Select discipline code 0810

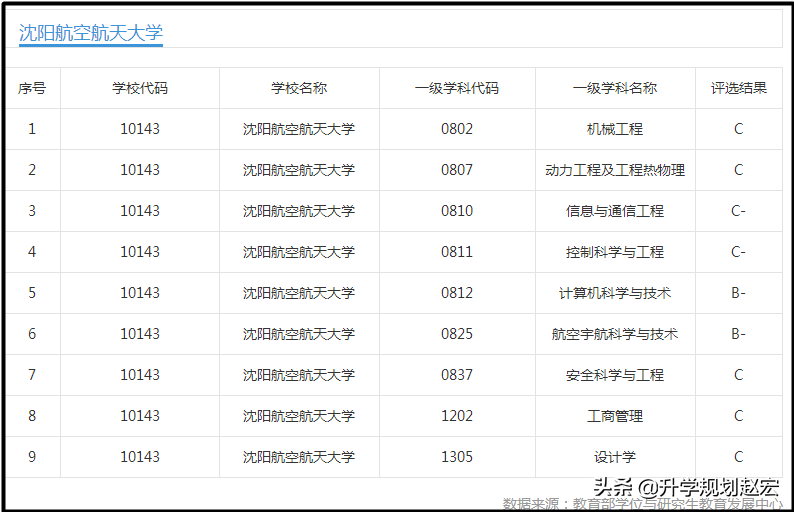457,211
